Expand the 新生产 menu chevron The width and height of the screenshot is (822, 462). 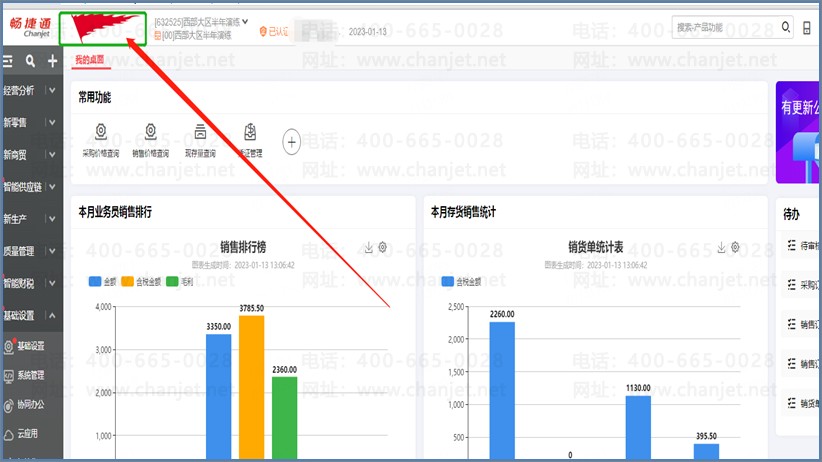click(x=52, y=219)
